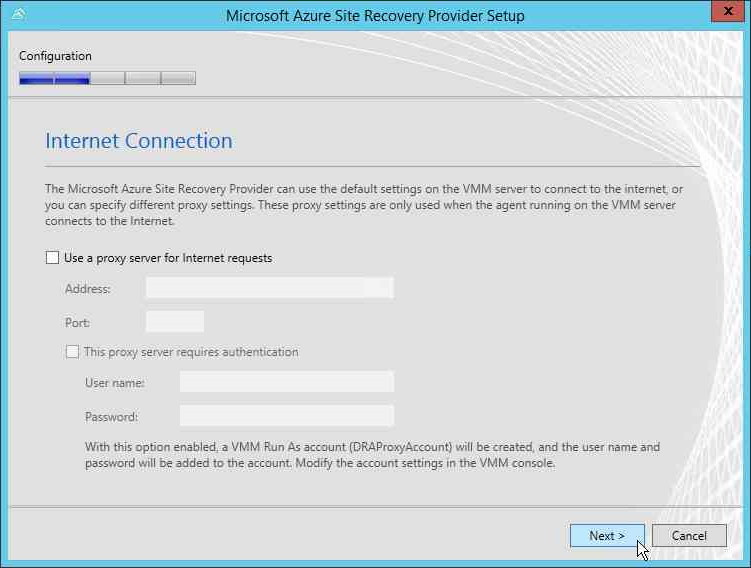Click the Address label text
The image size is (751, 568).
88,289
